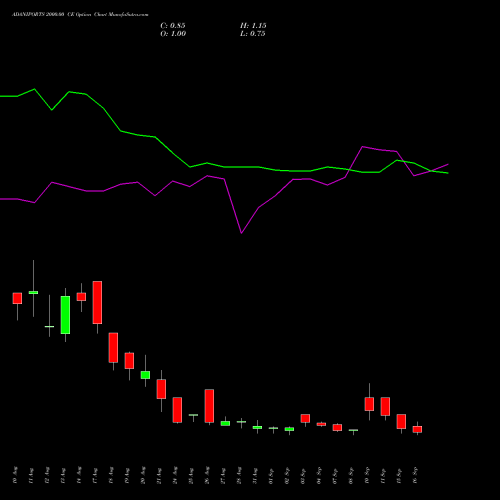Click the 07 Sep date label

tap(335, 475)
